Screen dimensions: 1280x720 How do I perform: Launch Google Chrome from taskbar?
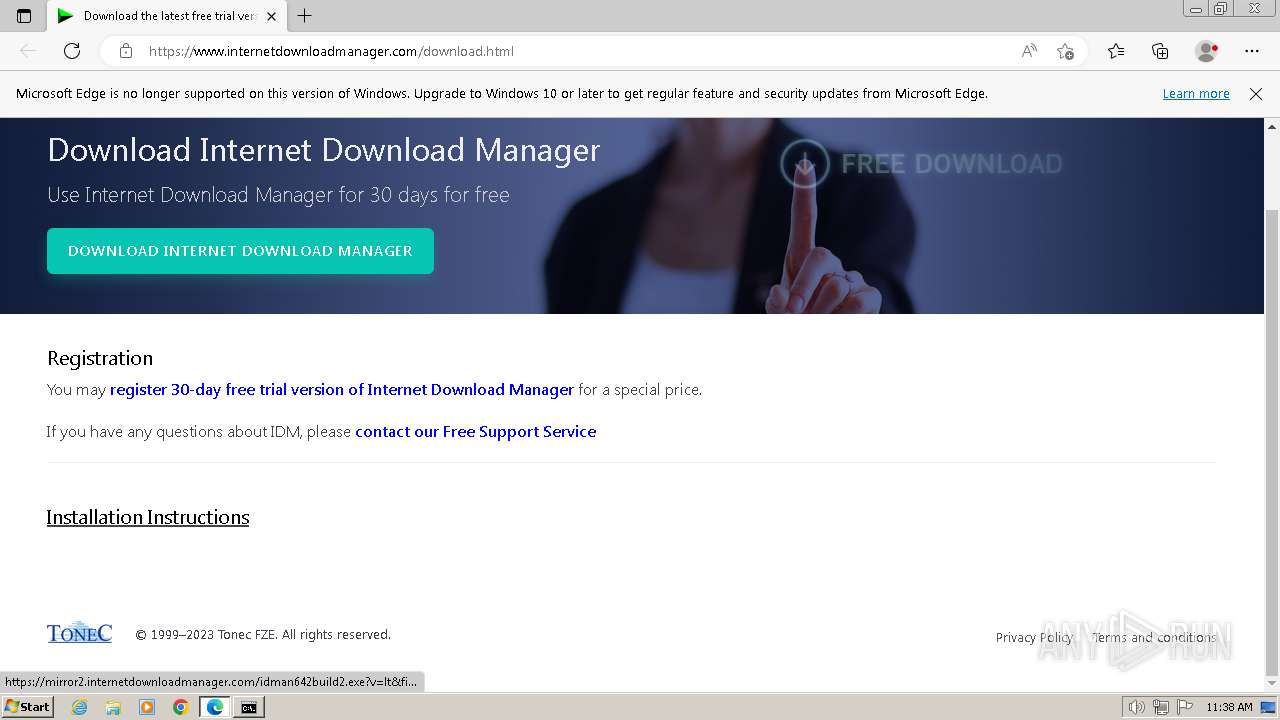coord(180,707)
